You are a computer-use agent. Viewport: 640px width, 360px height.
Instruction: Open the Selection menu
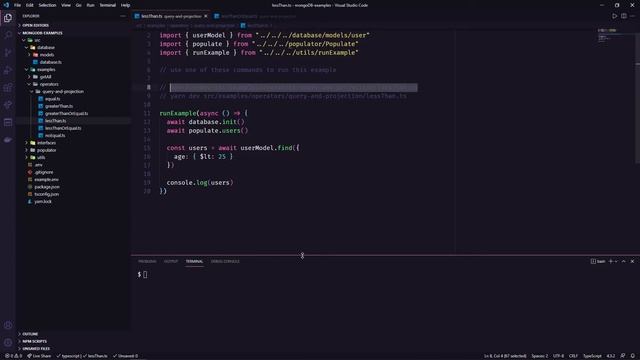pos(47,5)
